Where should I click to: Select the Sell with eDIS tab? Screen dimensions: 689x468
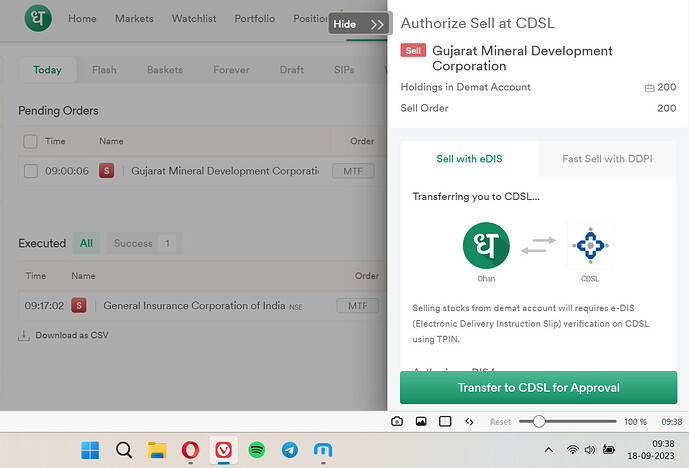tap(469, 159)
